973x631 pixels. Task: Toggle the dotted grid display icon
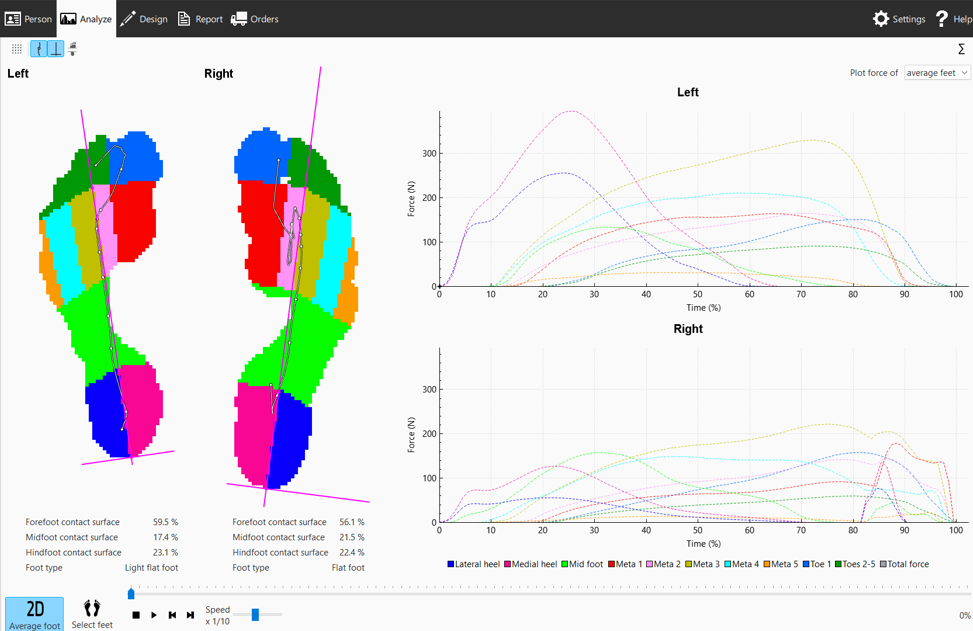(x=17, y=48)
